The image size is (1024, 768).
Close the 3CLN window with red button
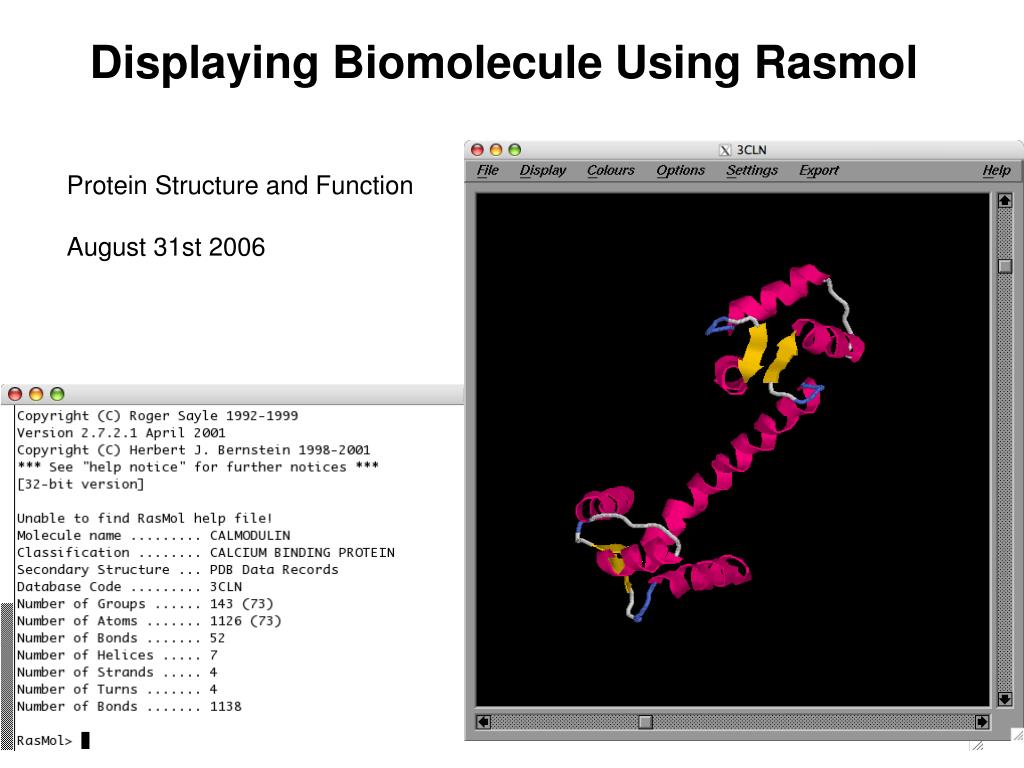[x=477, y=150]
